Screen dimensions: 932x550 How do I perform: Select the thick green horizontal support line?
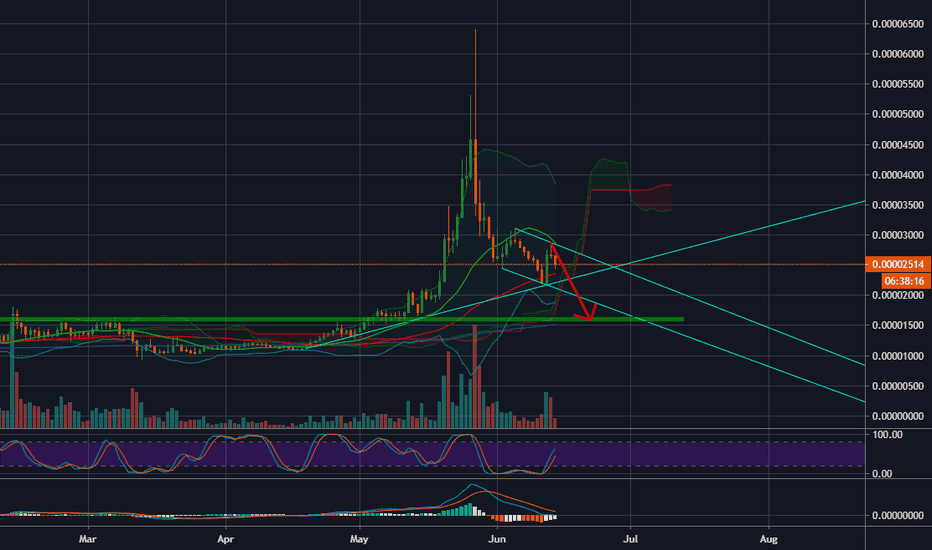pos(342,320)
